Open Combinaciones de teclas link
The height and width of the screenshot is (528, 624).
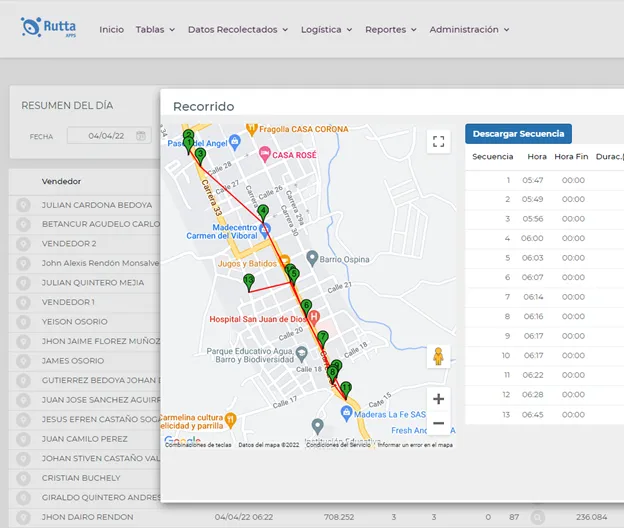click(x=198, y=445)
